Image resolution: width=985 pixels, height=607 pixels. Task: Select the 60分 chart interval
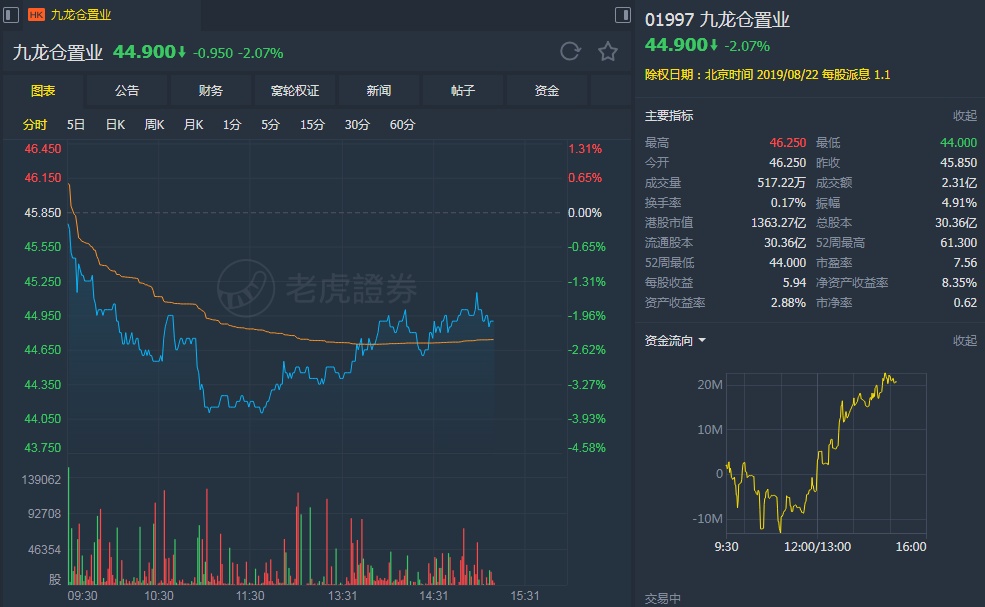click(x=402, y=125)
